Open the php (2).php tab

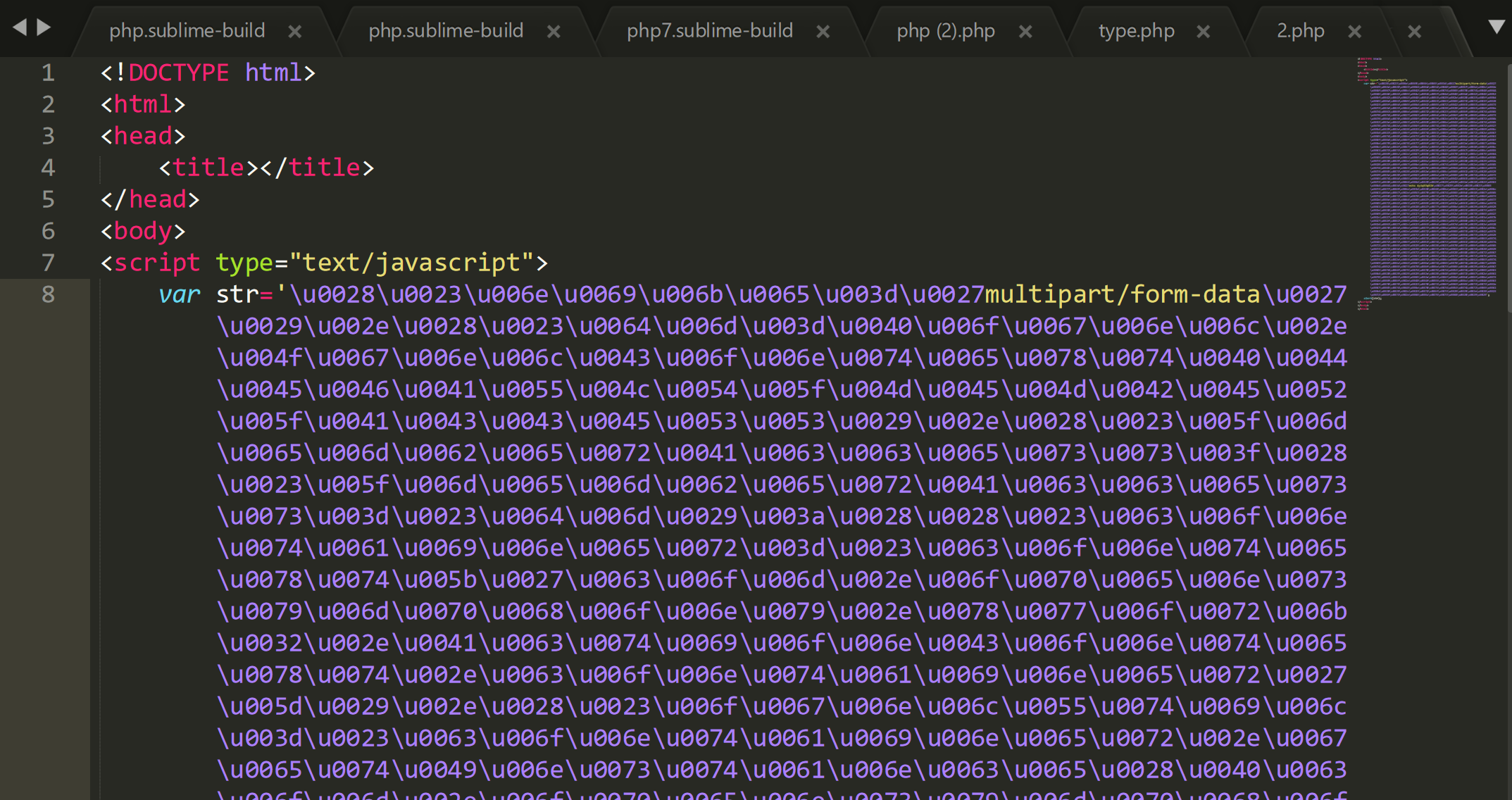[x=945, y=31]
